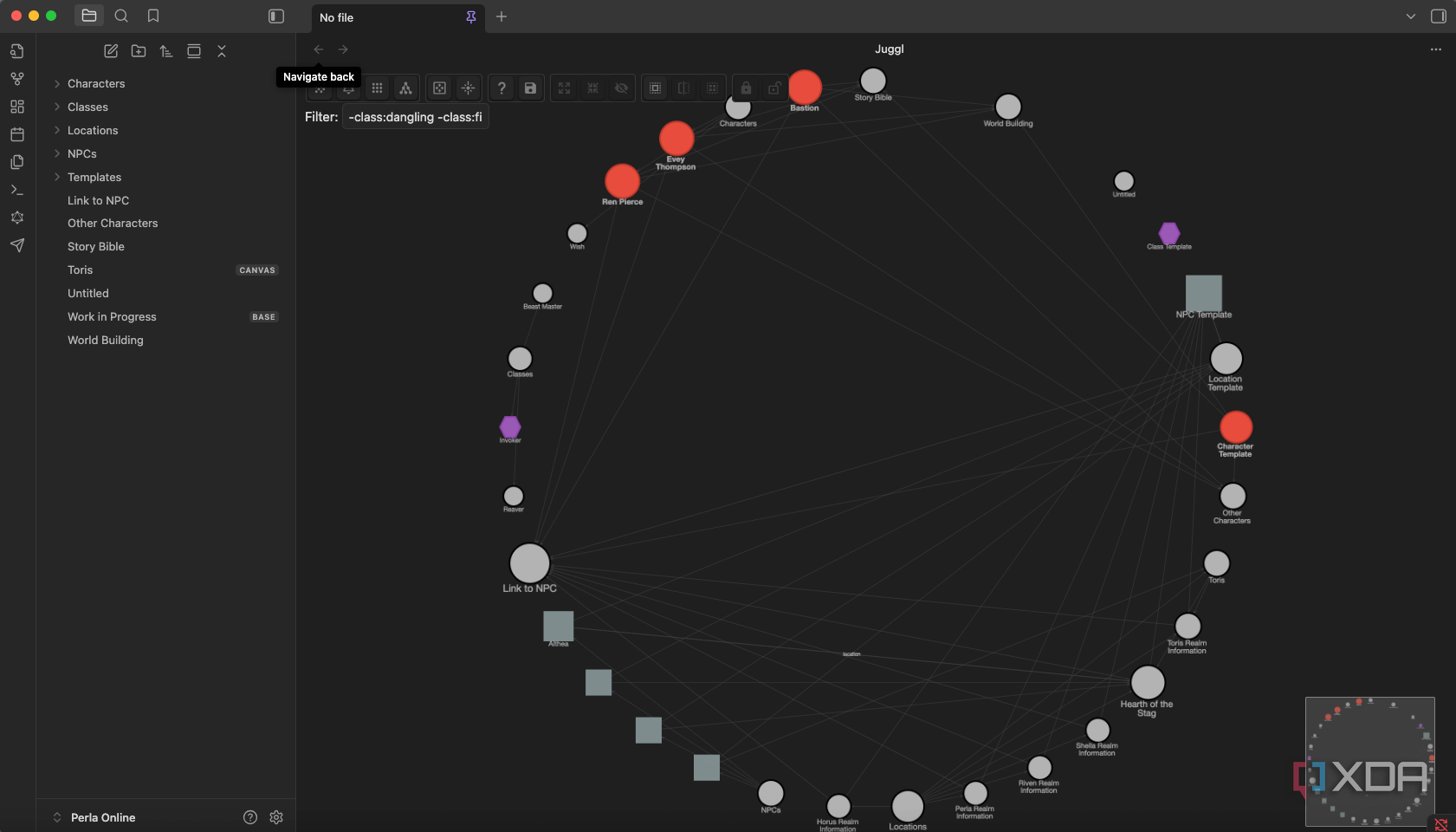The height and width of the screenshot is (832, 1456).
Task: Select the Hearth of the Stag node
Action: pos(1148,683)
